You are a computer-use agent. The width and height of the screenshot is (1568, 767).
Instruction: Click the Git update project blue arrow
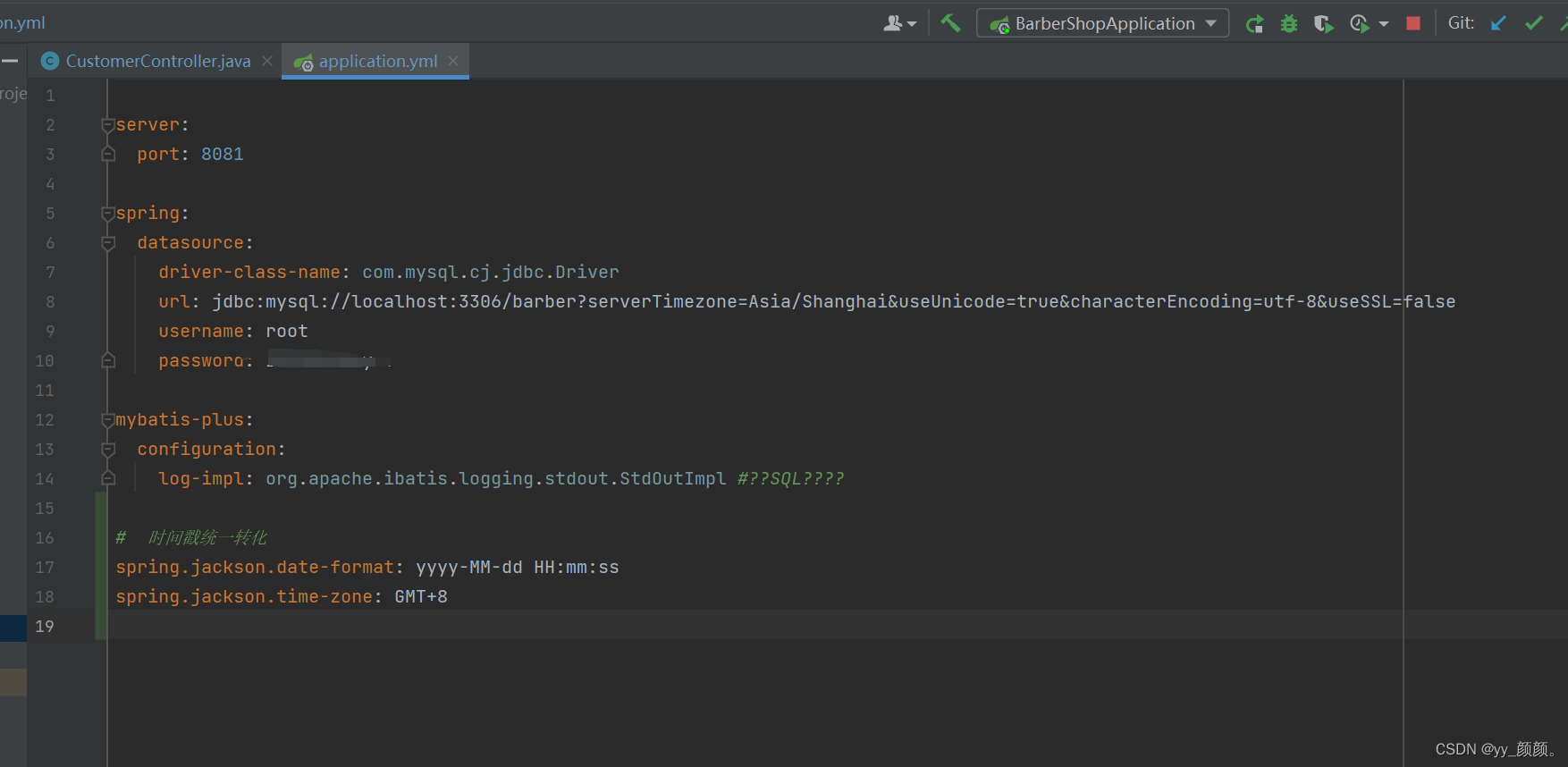(x=1499, y=23)
